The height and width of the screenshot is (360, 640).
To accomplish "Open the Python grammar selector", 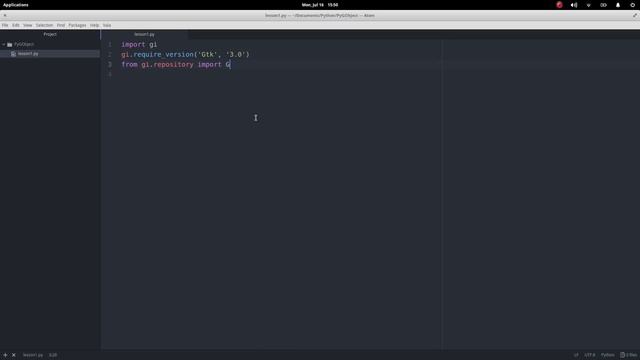I will (x=607, y=355).
